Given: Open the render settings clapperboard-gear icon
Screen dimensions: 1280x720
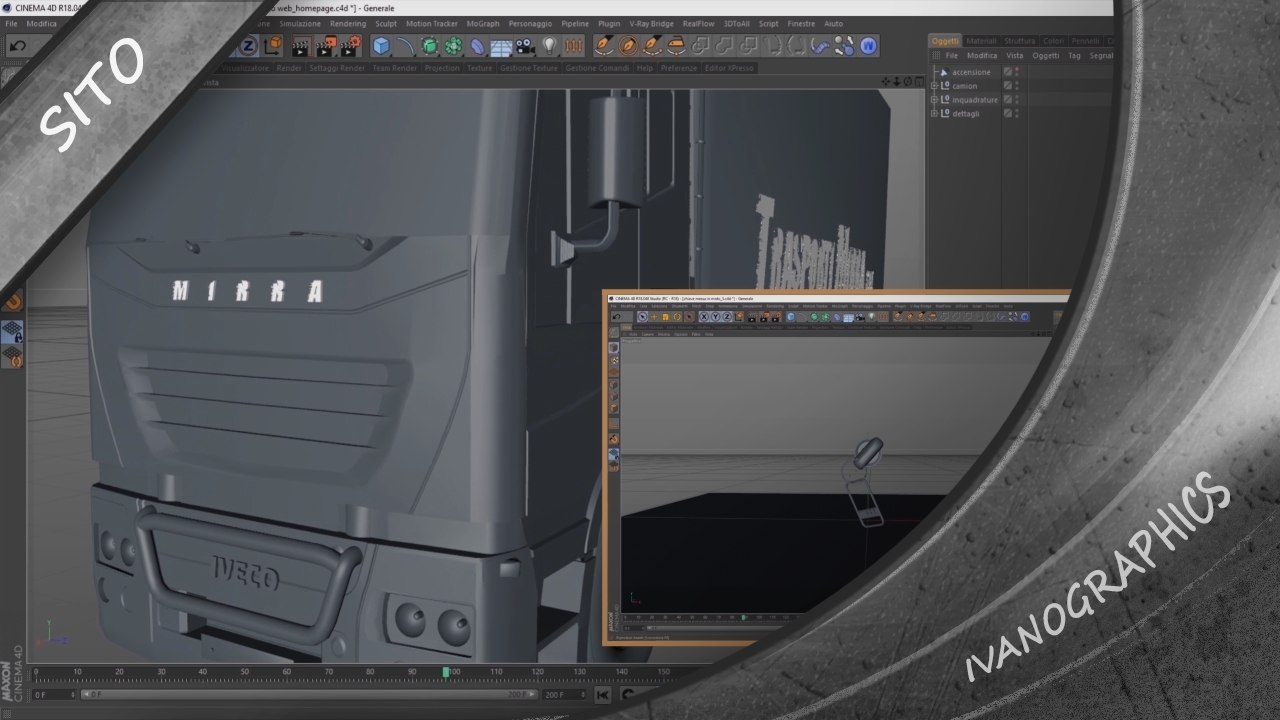Looking at the screenshot, I should coord(351,46).
